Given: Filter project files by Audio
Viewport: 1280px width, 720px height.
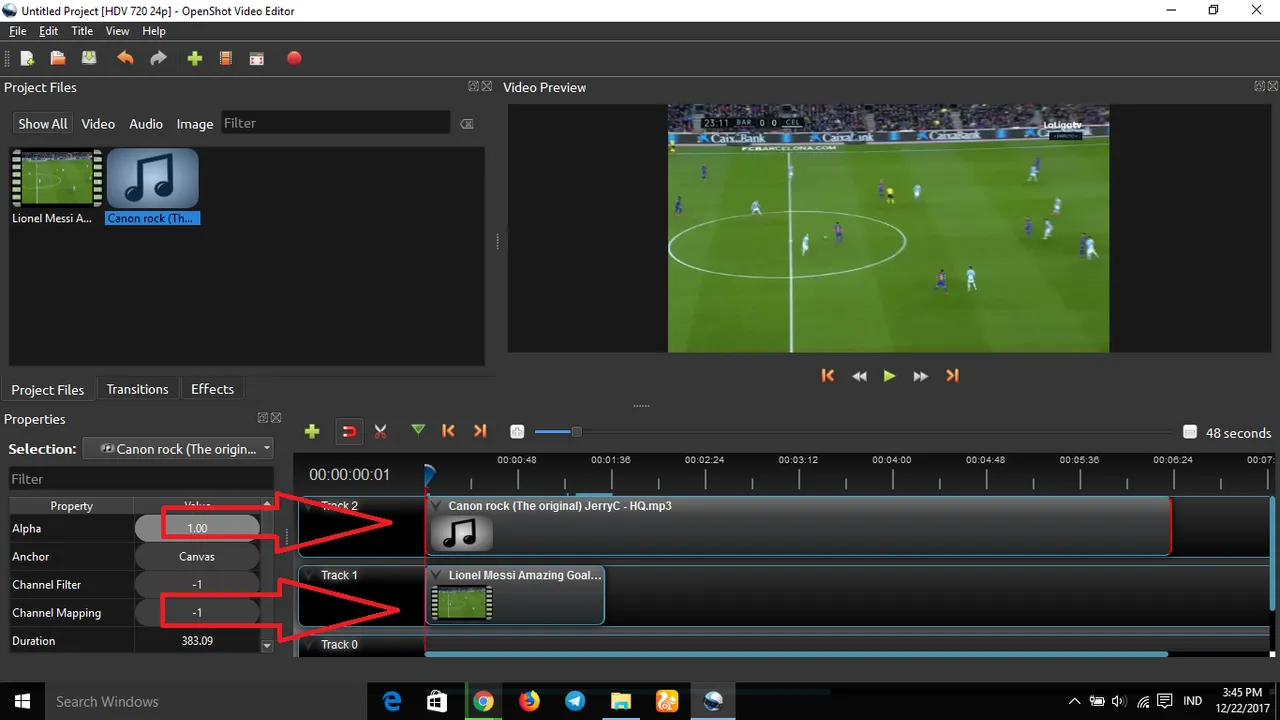Looking at the screenshot, I should 146,124.
